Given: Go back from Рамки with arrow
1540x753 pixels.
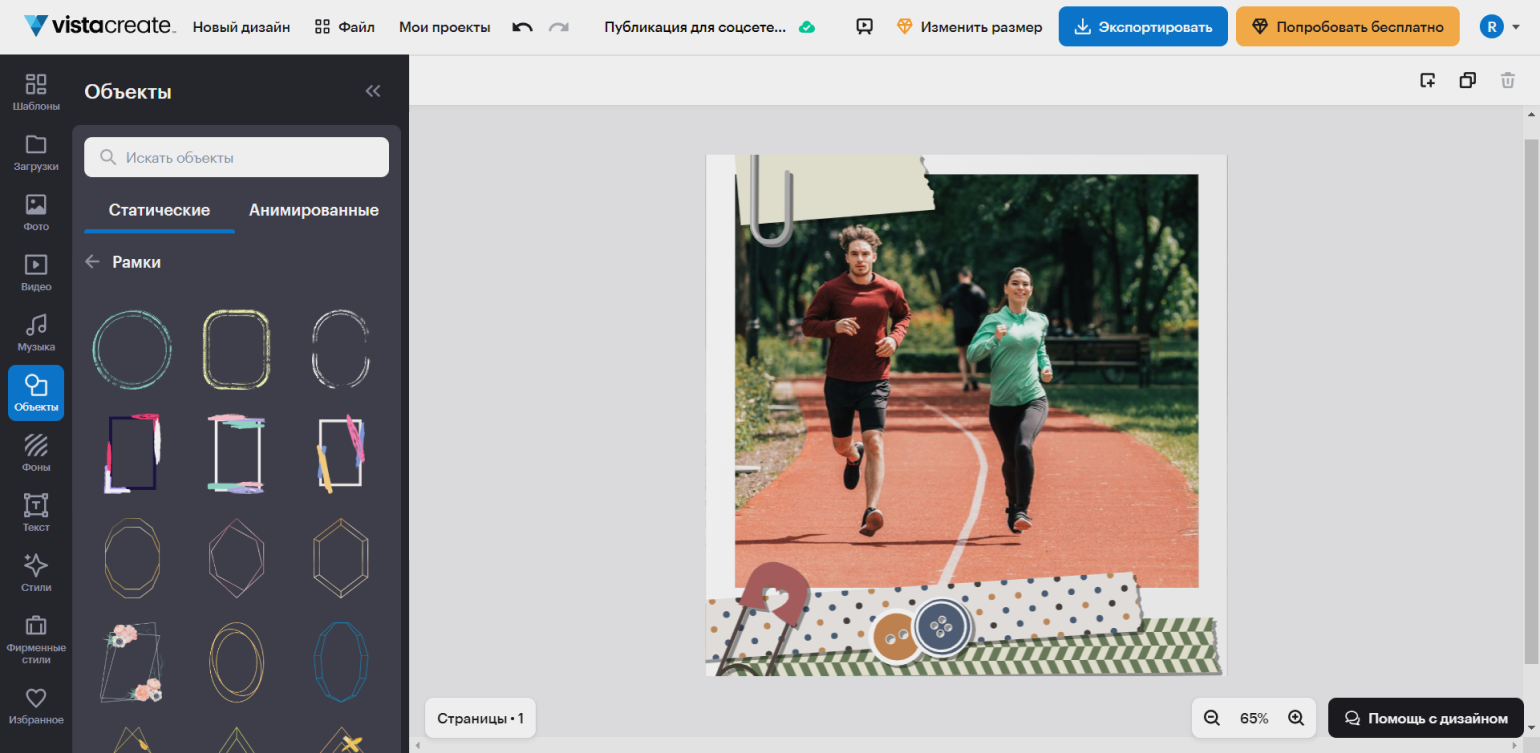Looking at the screenshot, I should pos(93,261).
